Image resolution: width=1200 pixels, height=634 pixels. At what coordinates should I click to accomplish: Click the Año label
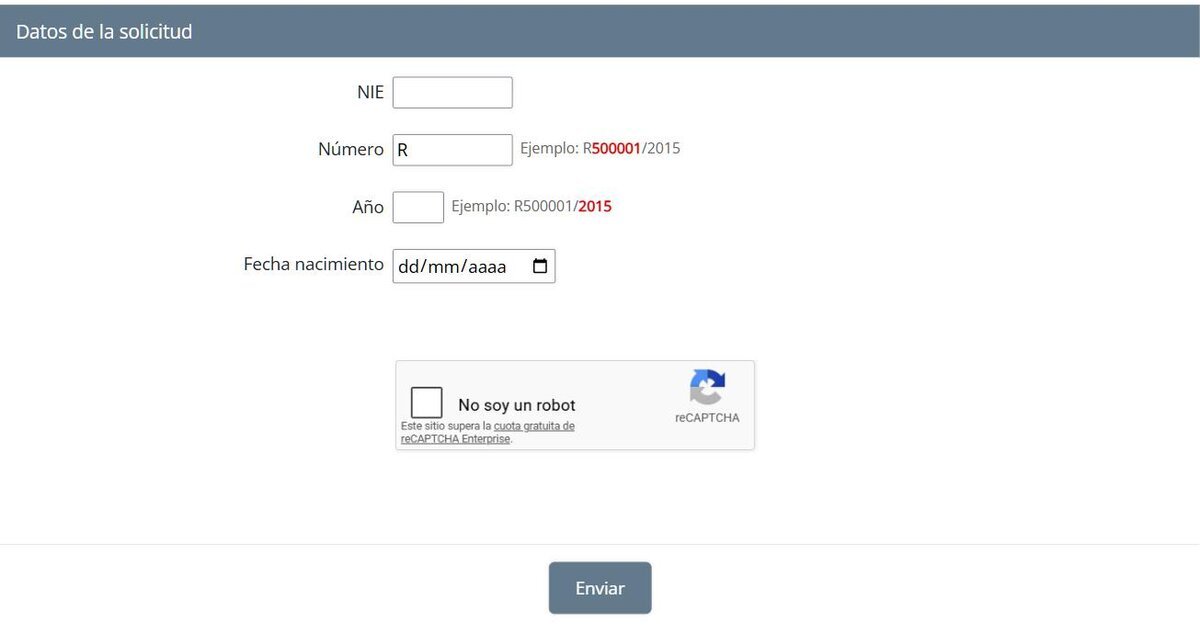point(367,207)
